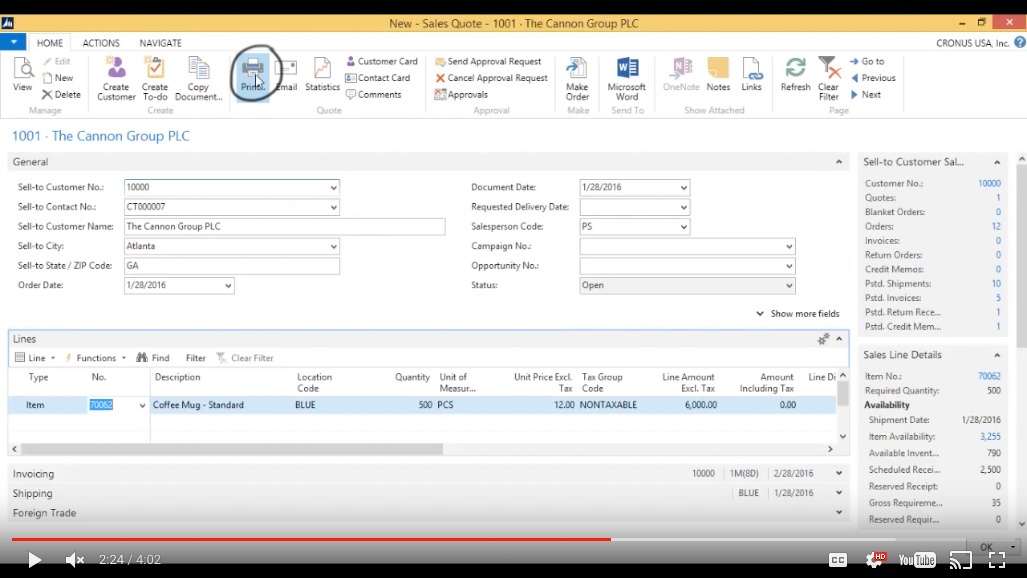
Task: Send quote to Microsoft Word
Action: pos(627,79)
